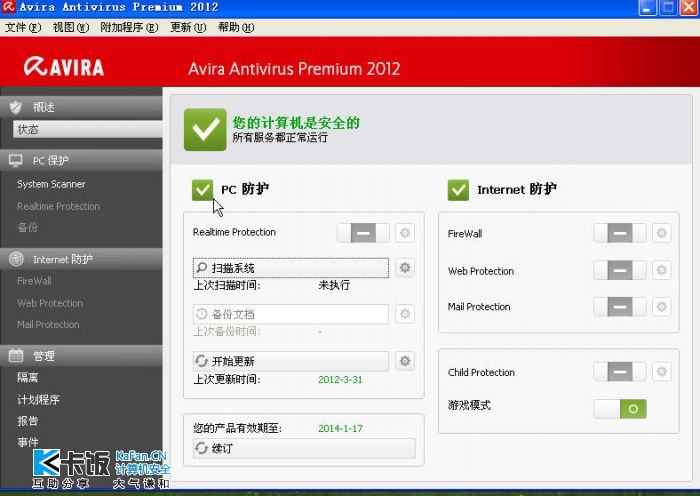Open 事件 events in sidebar
700x496 pixels.
click(x=28, y=442)
